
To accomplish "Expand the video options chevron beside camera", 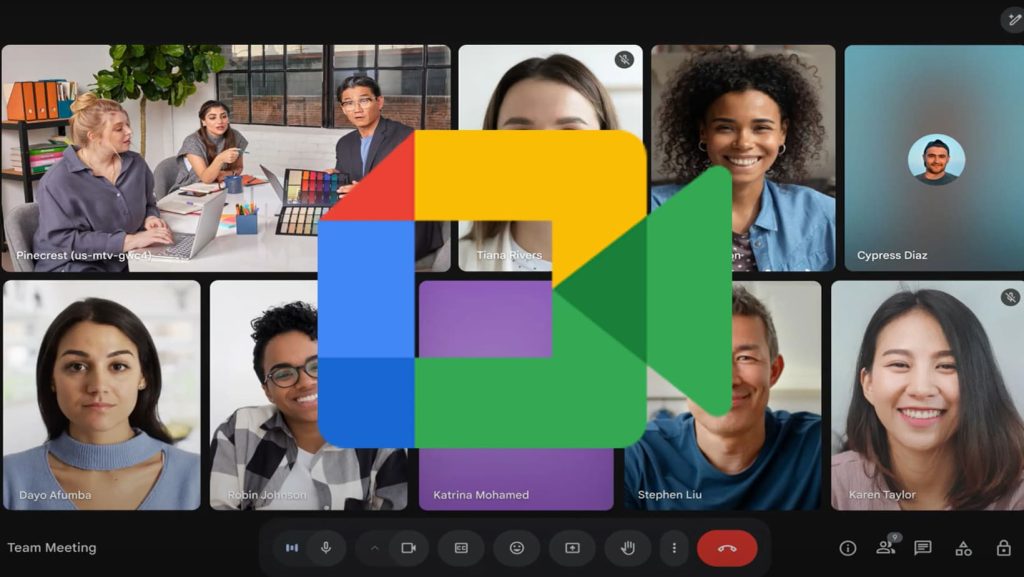I will point(374,548).
